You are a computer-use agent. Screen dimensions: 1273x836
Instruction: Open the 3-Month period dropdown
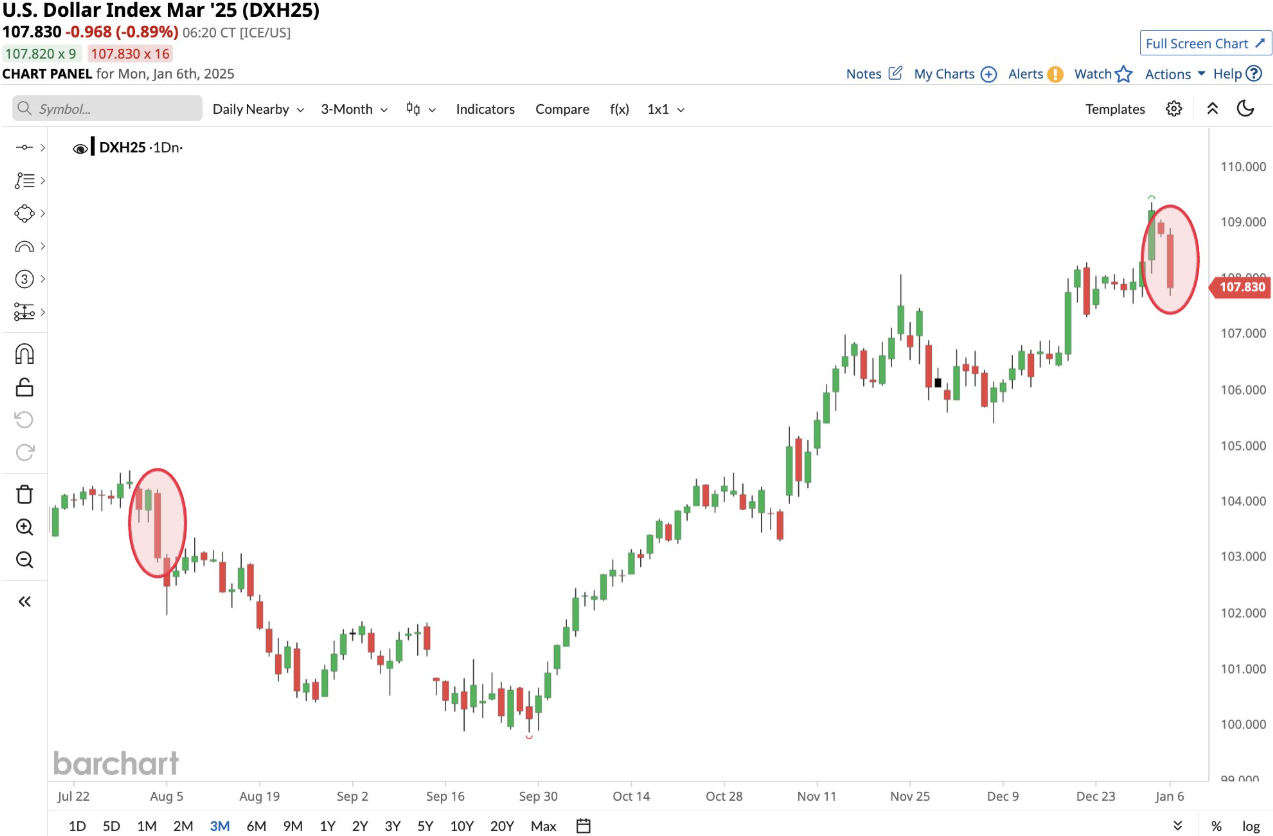click(x=354, y=109)
